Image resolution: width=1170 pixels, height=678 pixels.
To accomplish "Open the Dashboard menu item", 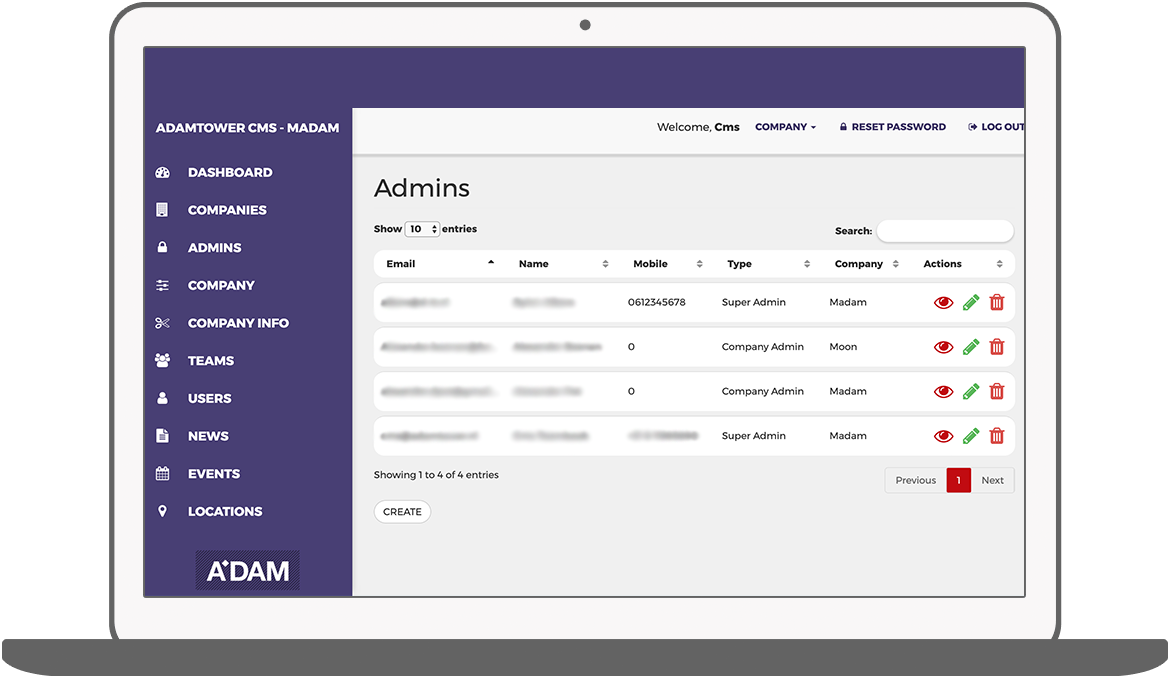I will coord(230,172).
